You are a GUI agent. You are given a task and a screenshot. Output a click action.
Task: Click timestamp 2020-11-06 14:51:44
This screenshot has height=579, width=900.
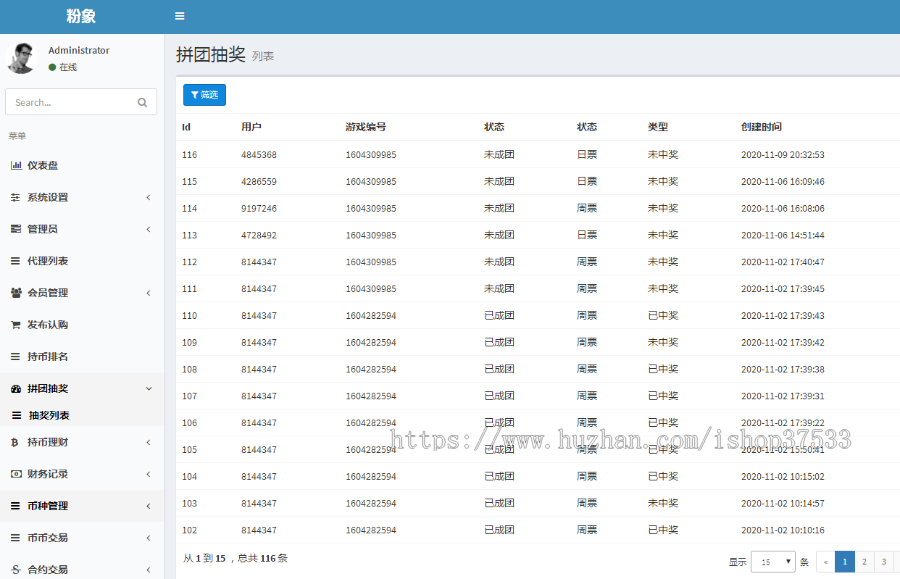click(783, 235)
